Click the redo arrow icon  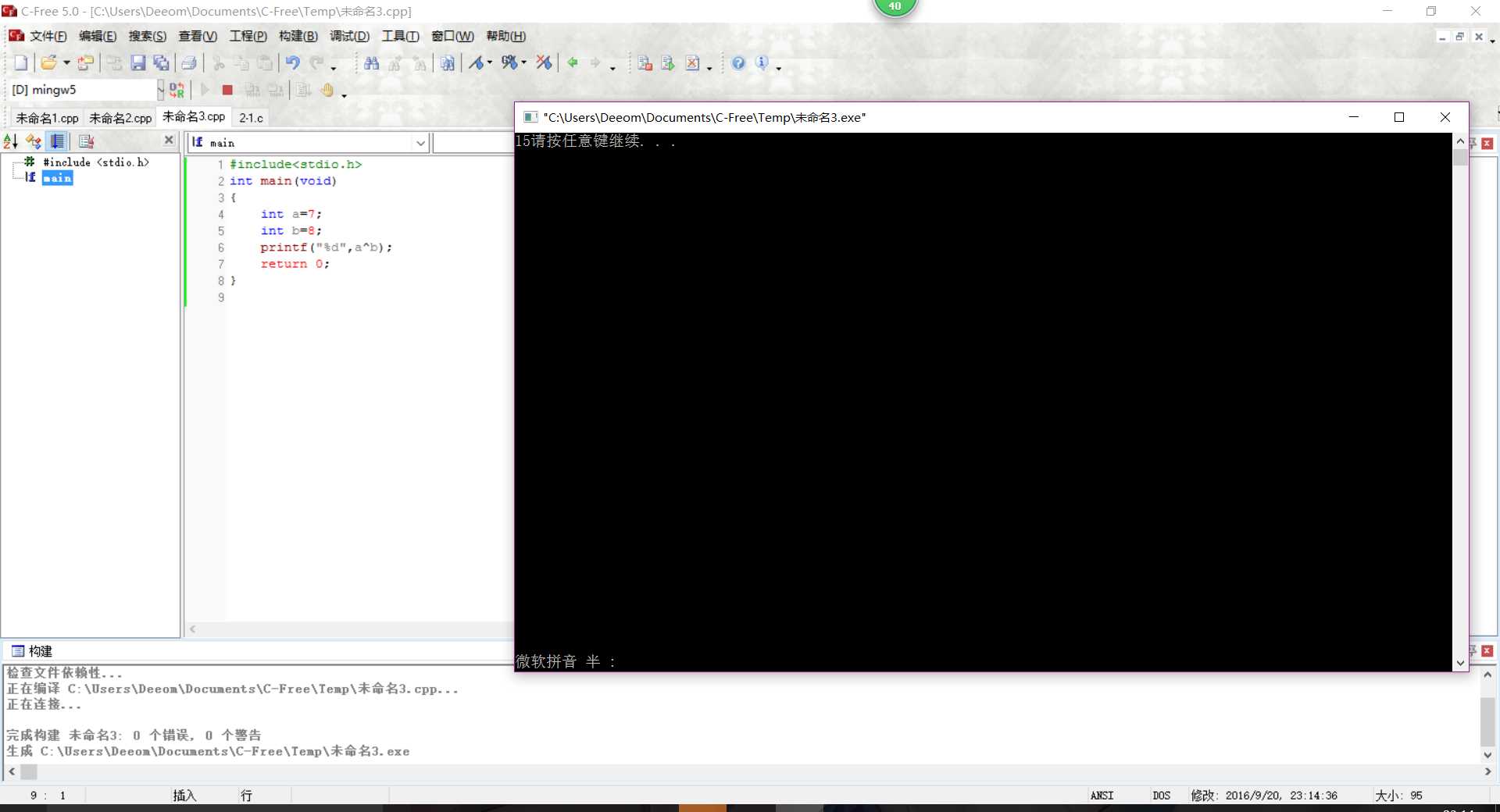(x=316, y=63)
